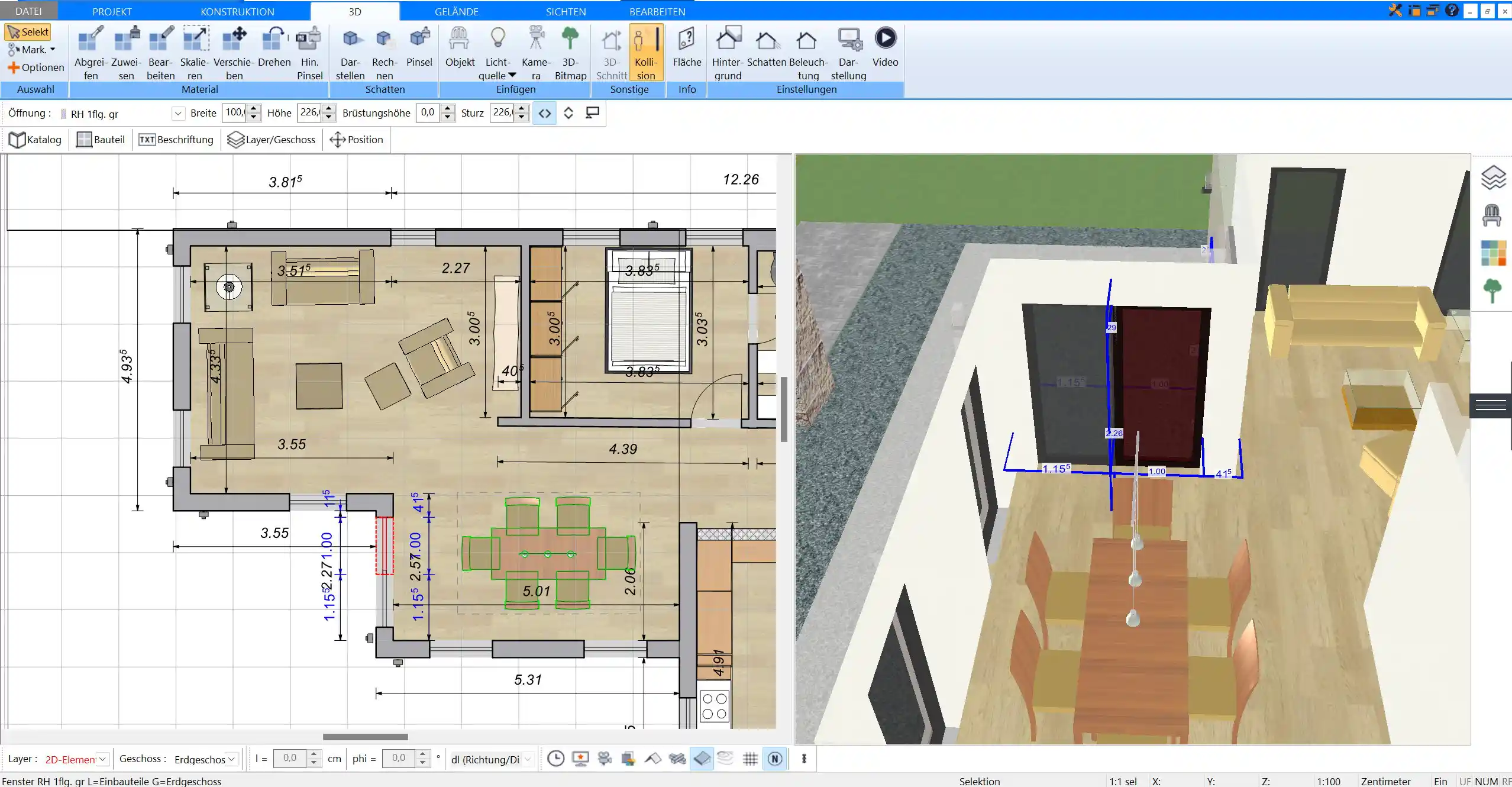Switch to the KONSTRUKTION tab
The height and width of the screenshot is (787, 1512).
click(237, 11)
